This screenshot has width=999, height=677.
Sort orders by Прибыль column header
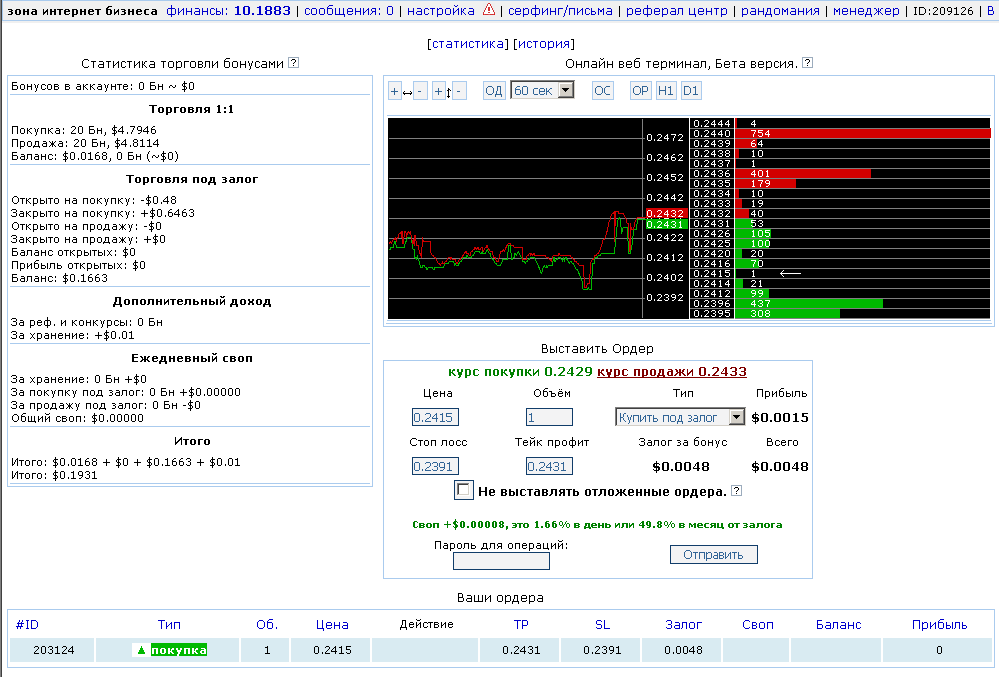(939, 625)
